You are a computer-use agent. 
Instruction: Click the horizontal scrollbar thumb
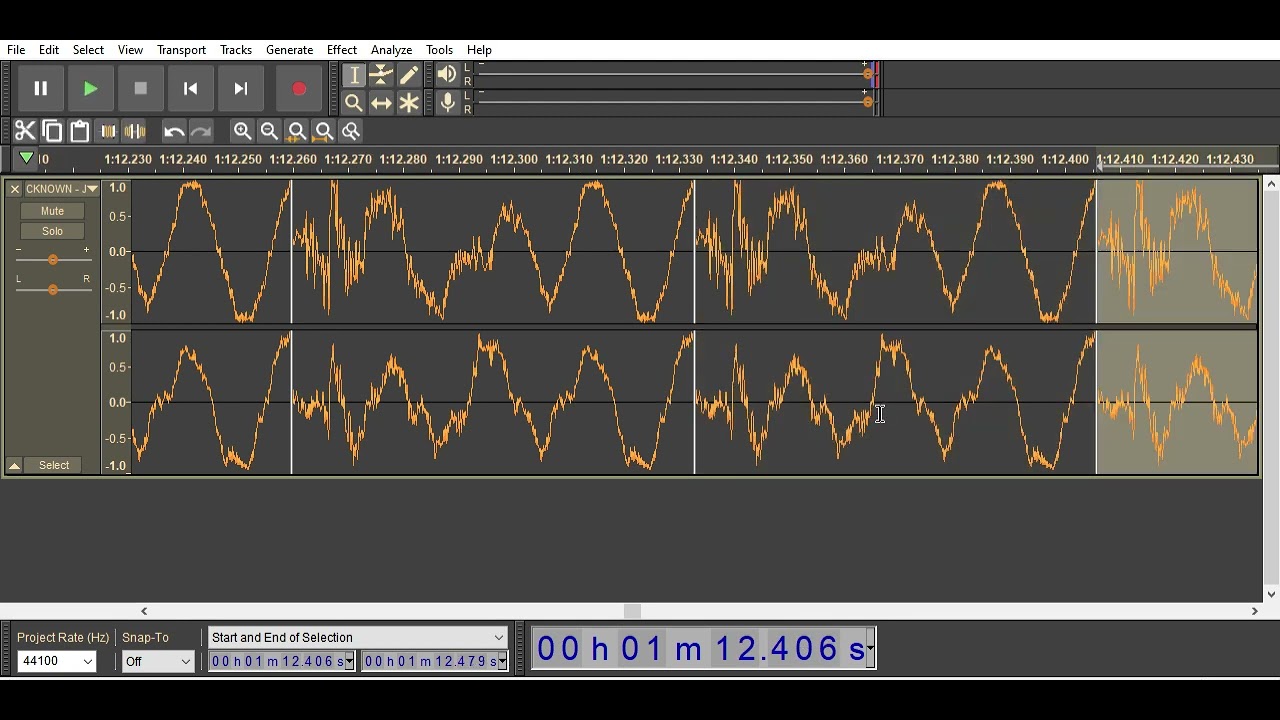pyautogui.click(x=632, y=611)
